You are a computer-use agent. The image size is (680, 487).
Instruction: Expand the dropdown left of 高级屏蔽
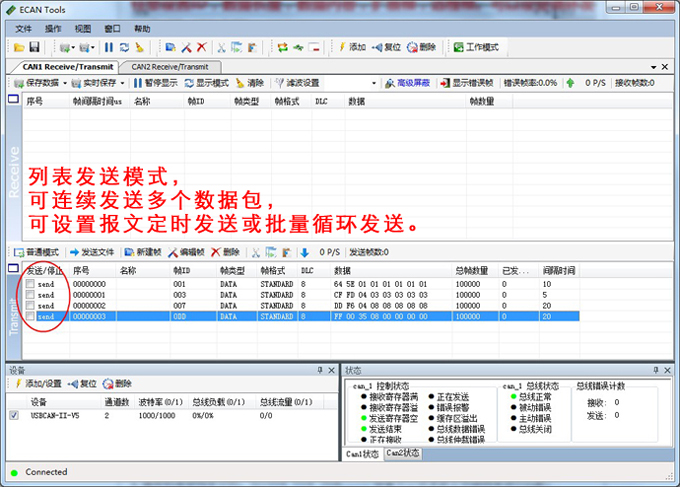[x=375, y=83]
